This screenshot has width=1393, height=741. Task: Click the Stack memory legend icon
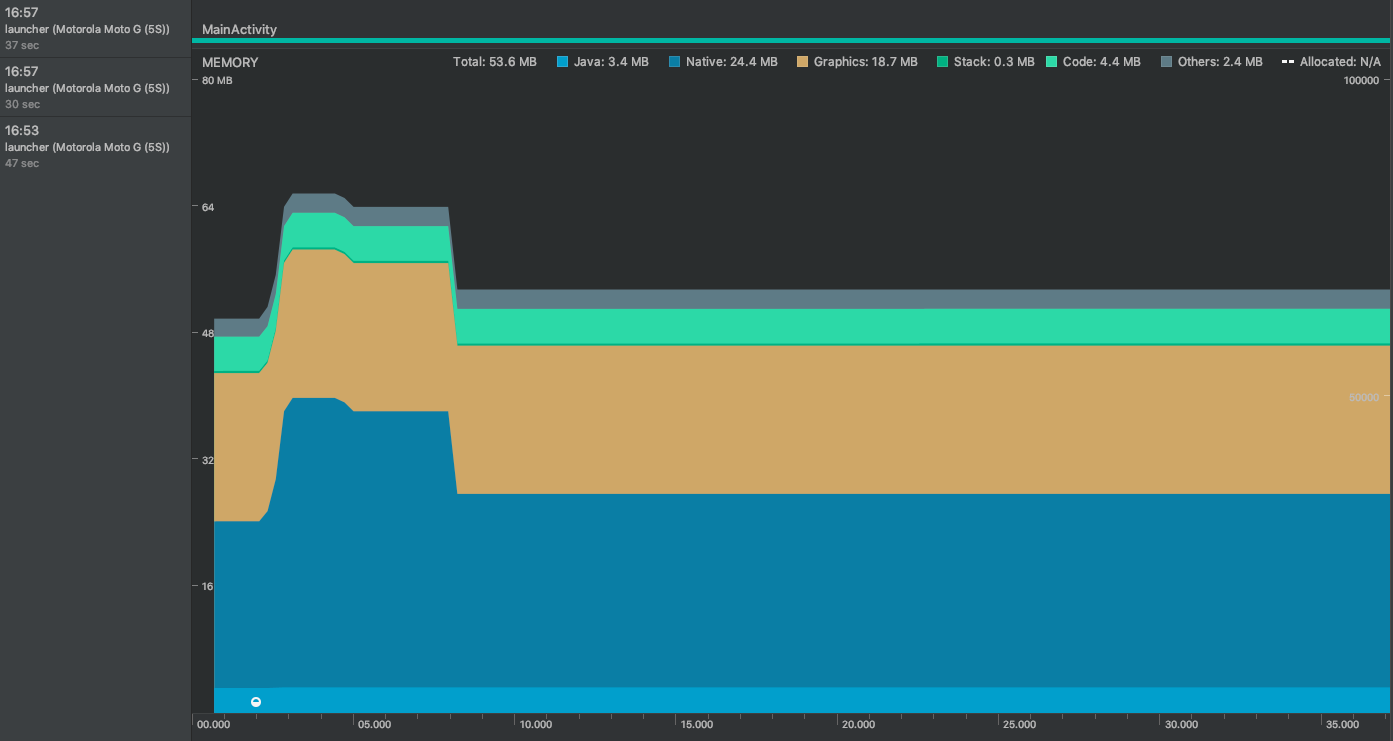click(x=943, y=61)
